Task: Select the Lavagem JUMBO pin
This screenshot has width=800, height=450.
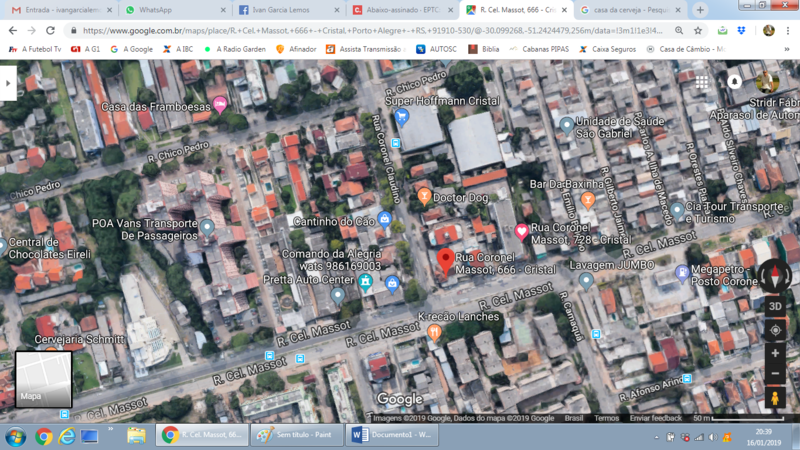Action: pos(586,281)
